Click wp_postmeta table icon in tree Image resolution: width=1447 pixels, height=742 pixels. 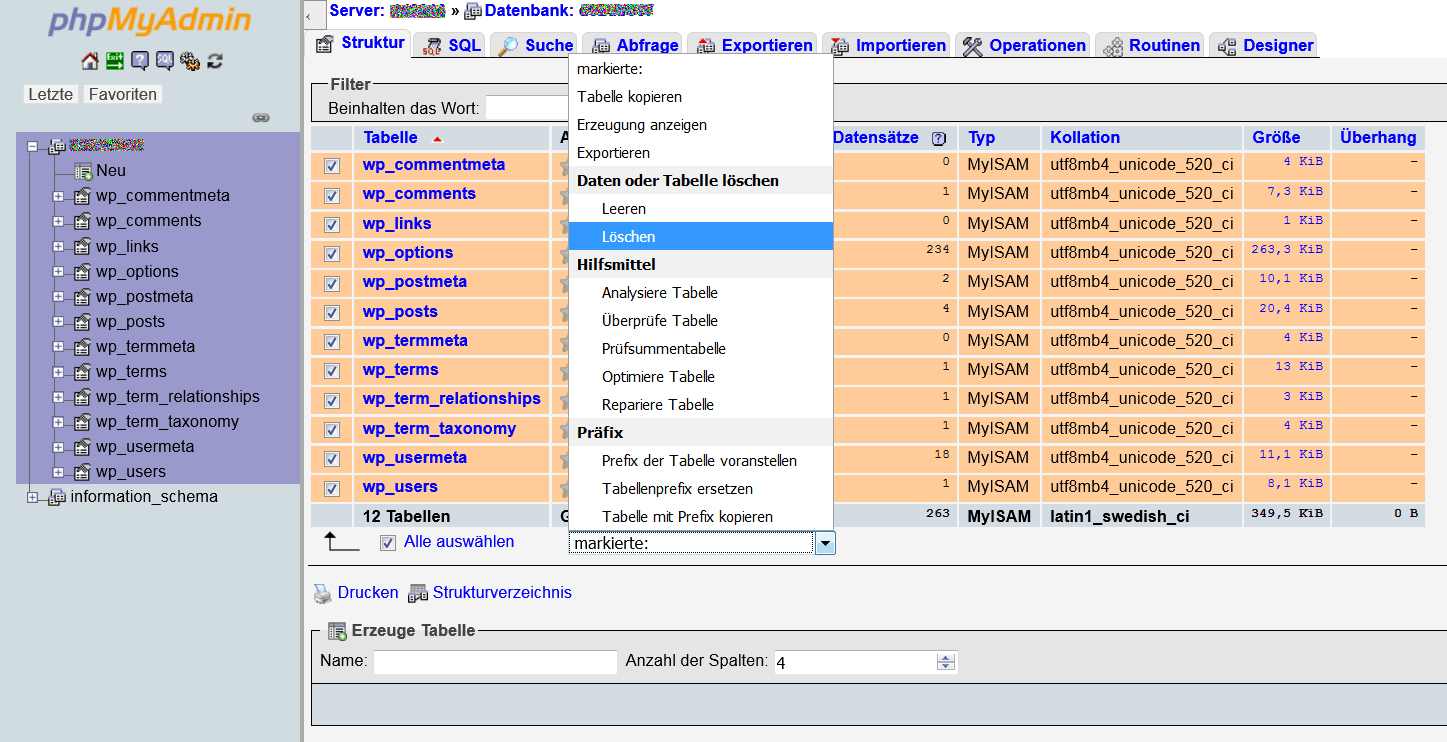[x=83, y=296]
